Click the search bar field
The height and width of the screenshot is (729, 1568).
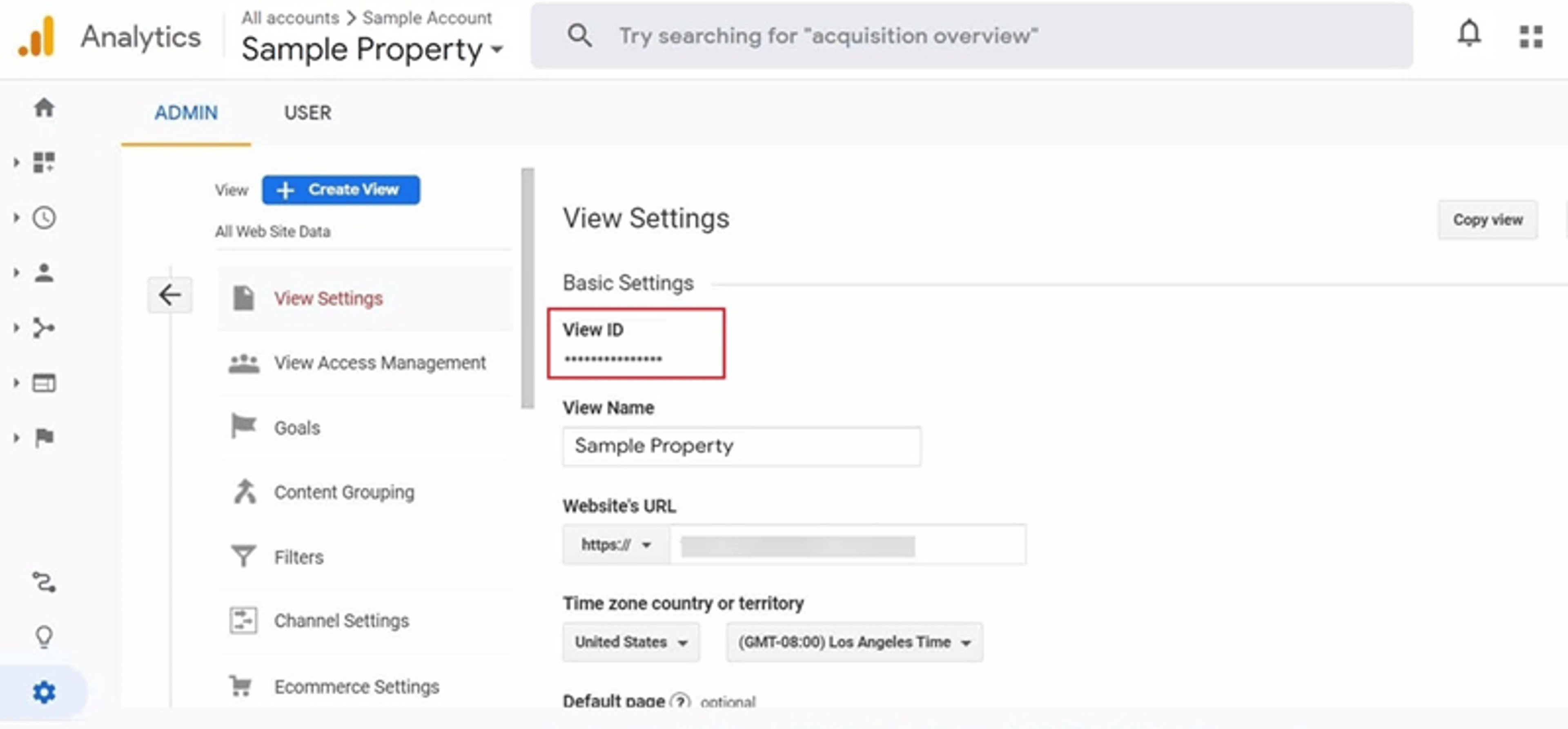pyautogui.click(x=971, y=35)
